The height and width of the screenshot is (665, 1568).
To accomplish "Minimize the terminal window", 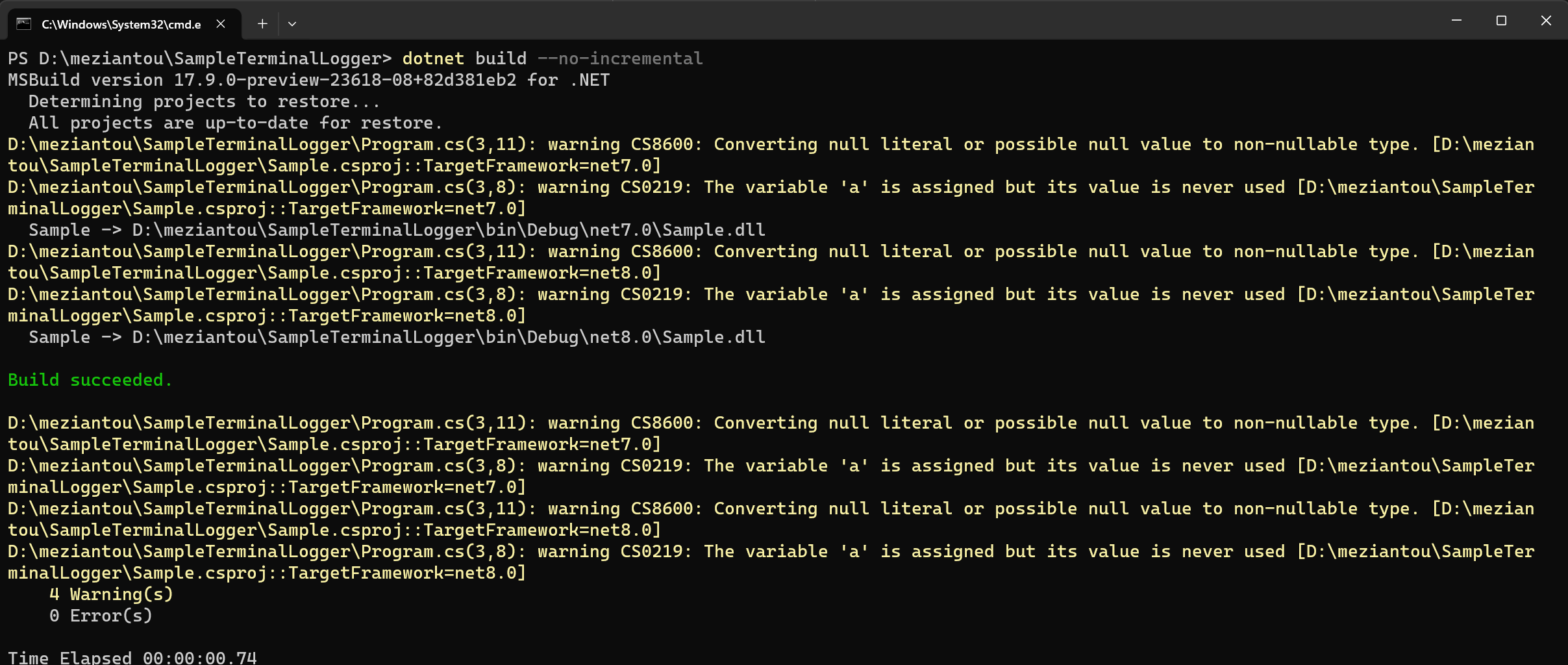I will 1456,21.
